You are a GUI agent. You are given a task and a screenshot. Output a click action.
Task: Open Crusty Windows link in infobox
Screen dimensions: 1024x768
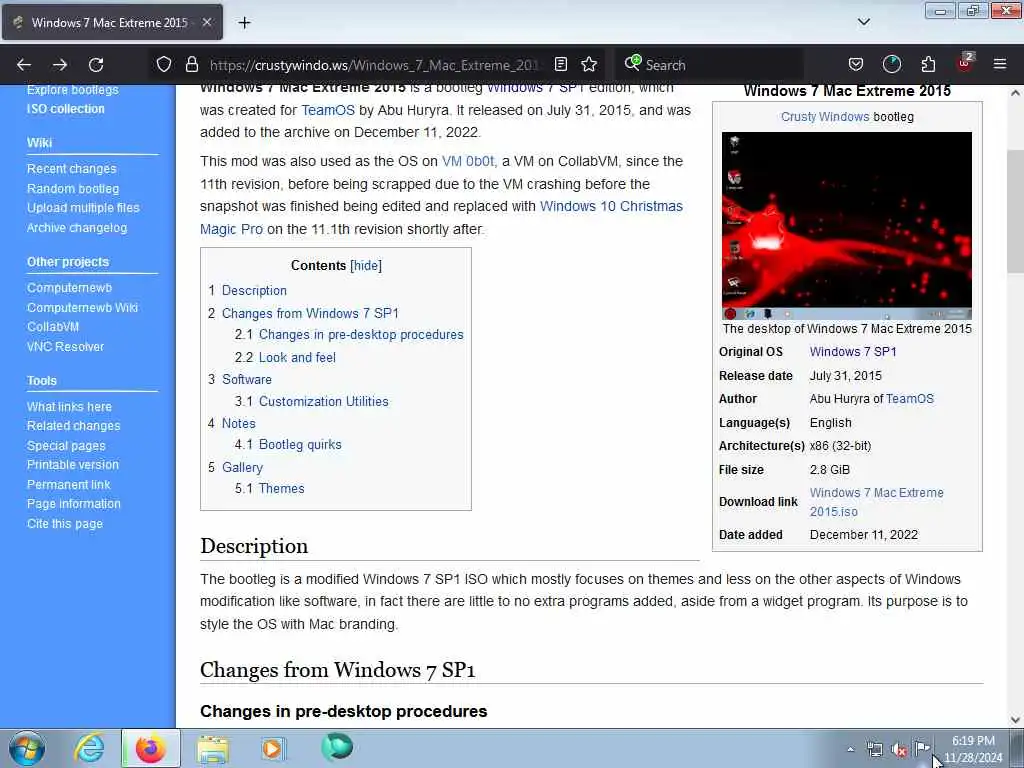tap(825, 117)
